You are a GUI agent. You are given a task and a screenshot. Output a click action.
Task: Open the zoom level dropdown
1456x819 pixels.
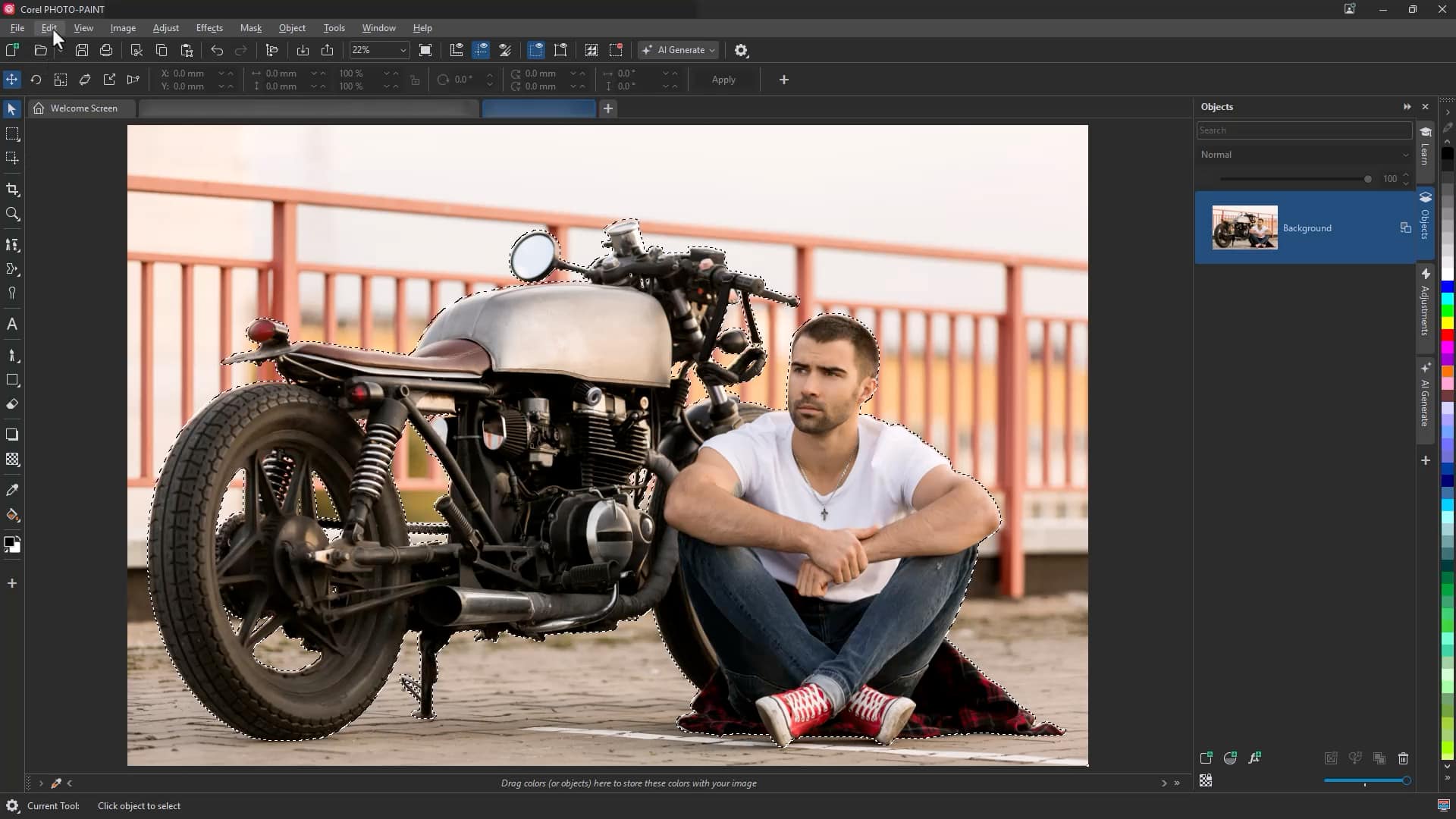[403, 50]
